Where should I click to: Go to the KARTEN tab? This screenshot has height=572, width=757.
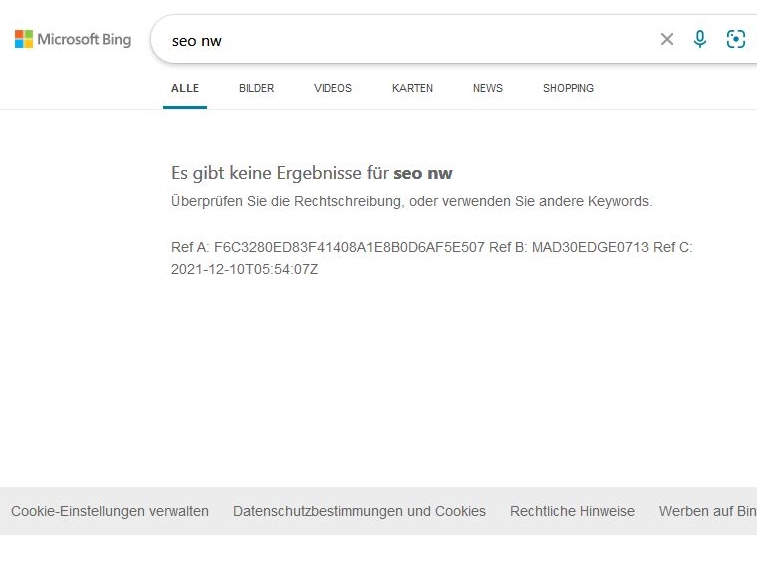(412, 88)
